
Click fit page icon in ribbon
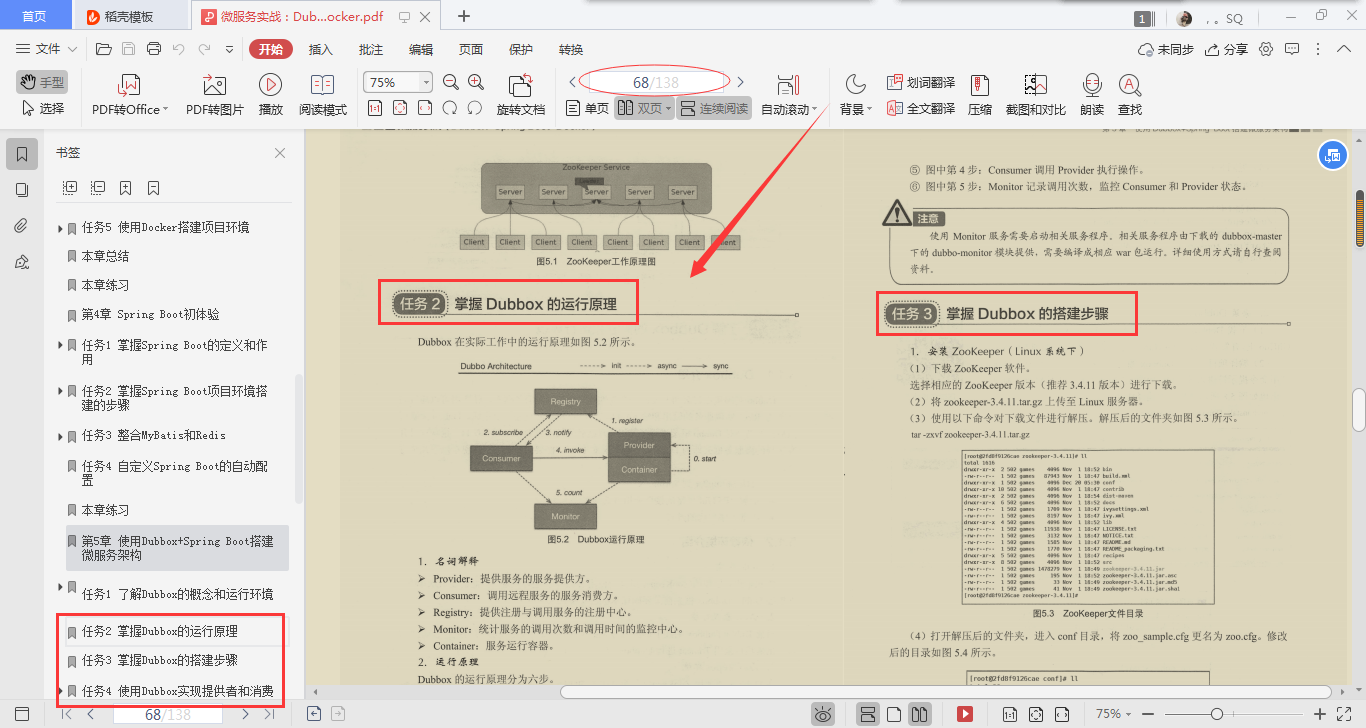(400, 108)
